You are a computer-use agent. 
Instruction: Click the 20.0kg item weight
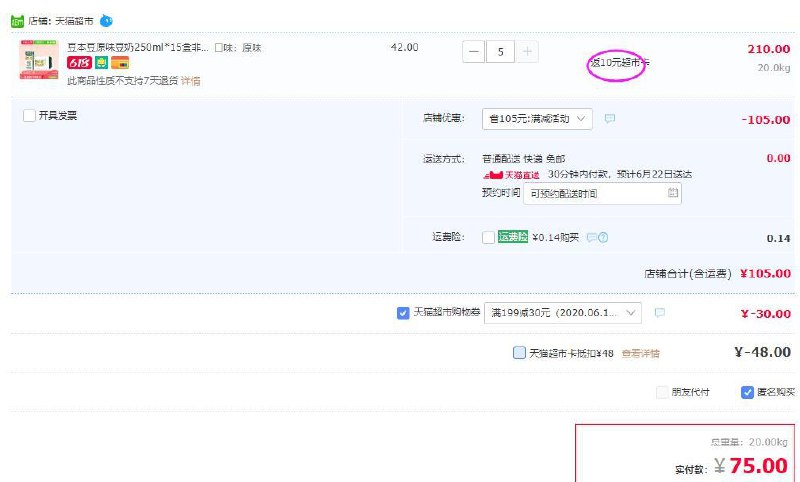click(x=774, y=67)
